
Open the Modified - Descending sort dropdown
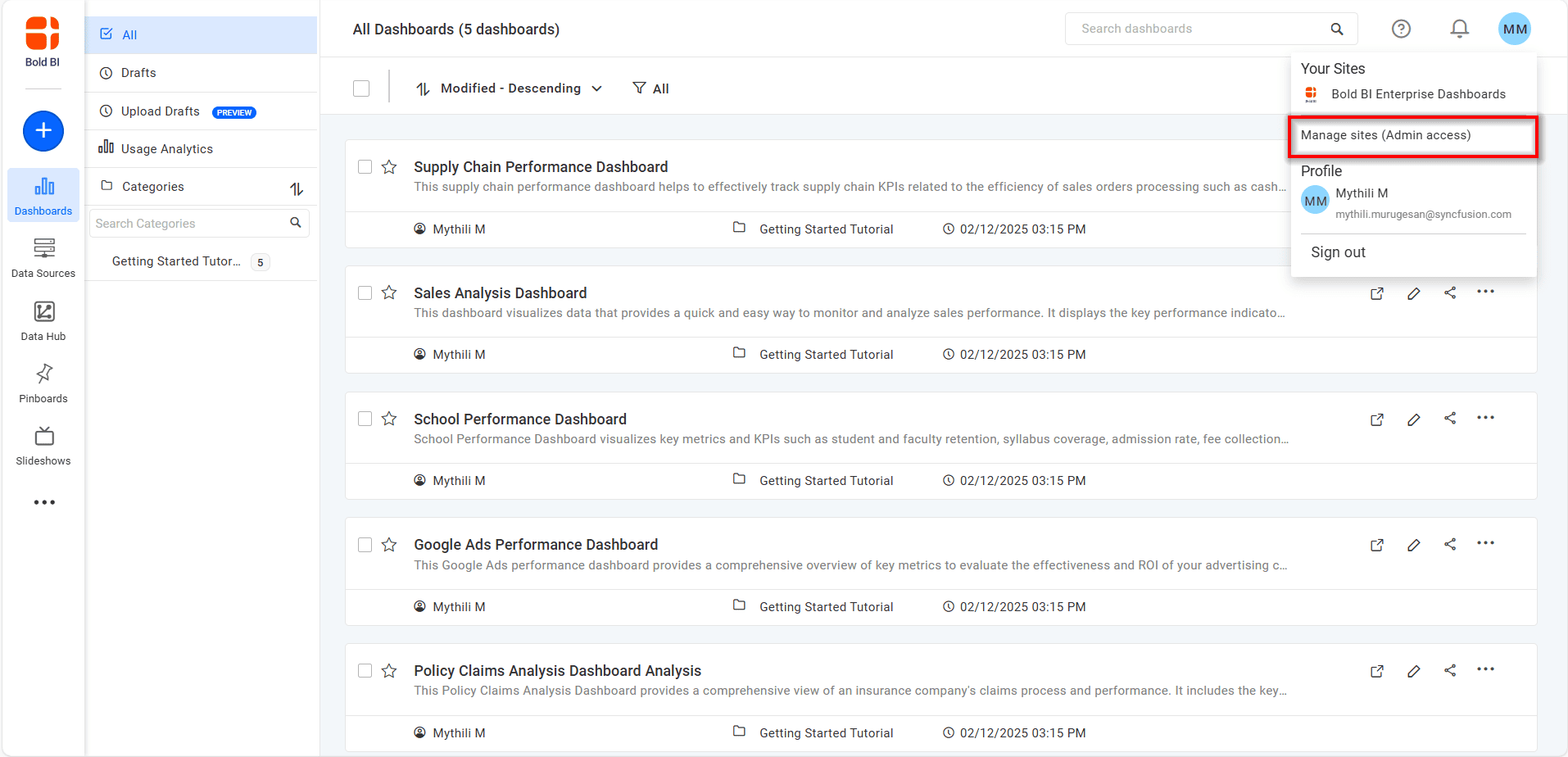point(509,88)
